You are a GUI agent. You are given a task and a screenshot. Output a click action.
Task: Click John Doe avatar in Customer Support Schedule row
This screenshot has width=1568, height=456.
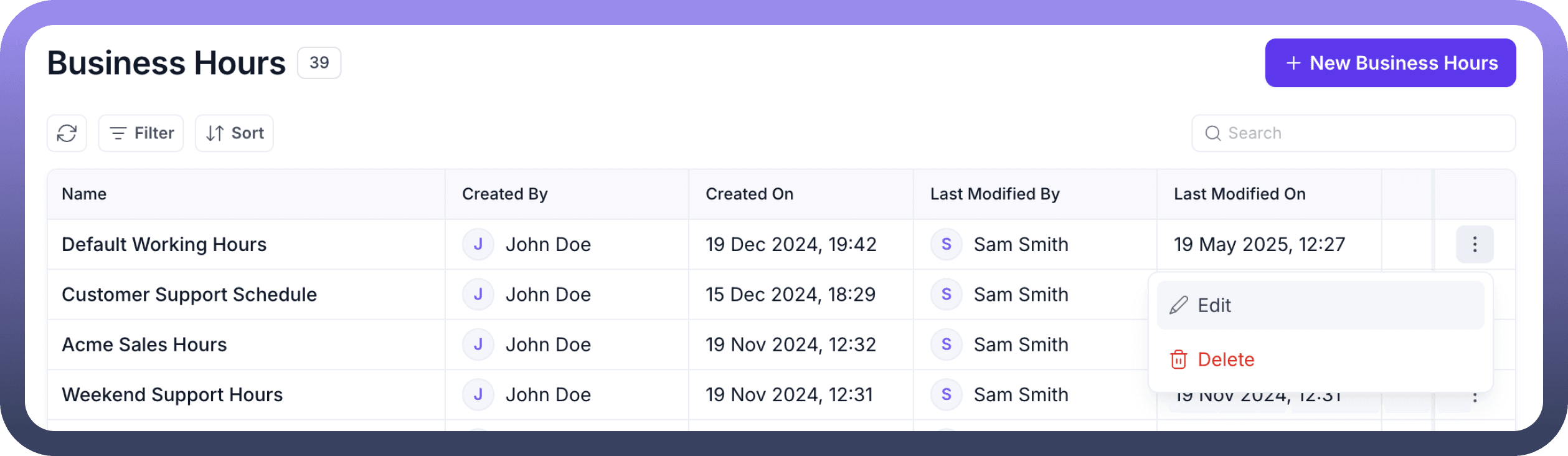point(478,295)
